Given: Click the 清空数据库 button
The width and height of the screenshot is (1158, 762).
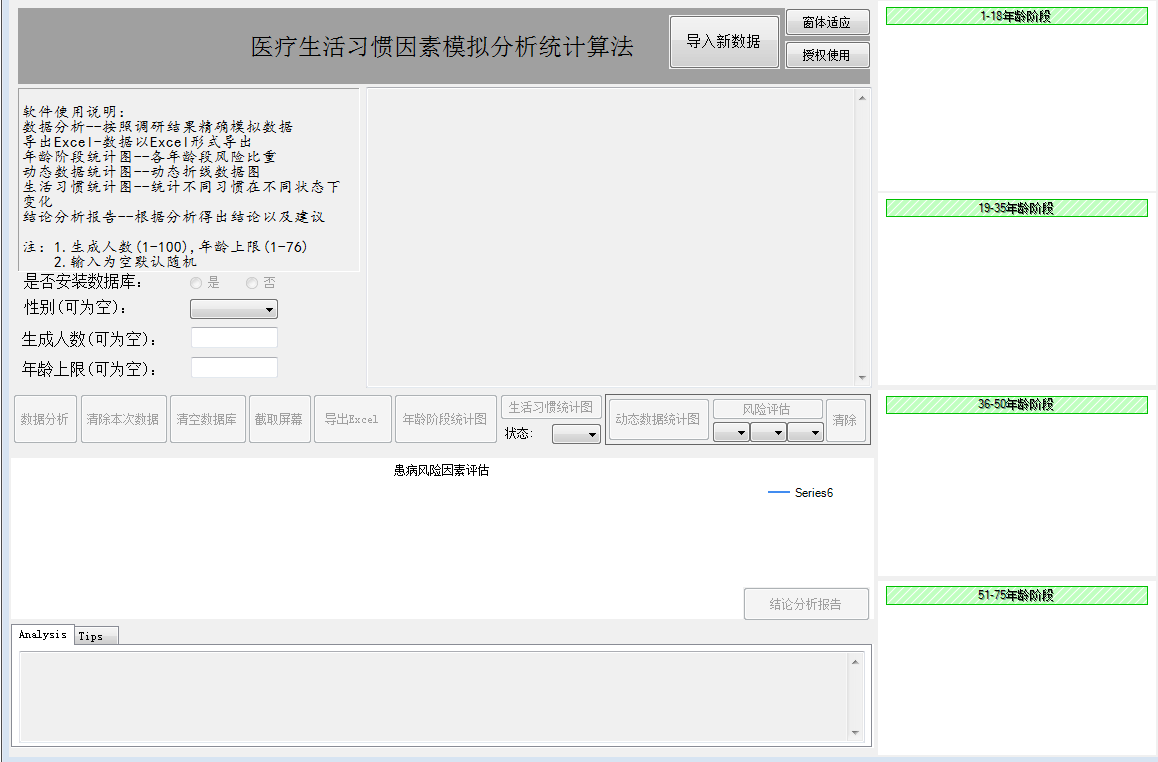Looking at the screenshot, I should click(208, 419).
